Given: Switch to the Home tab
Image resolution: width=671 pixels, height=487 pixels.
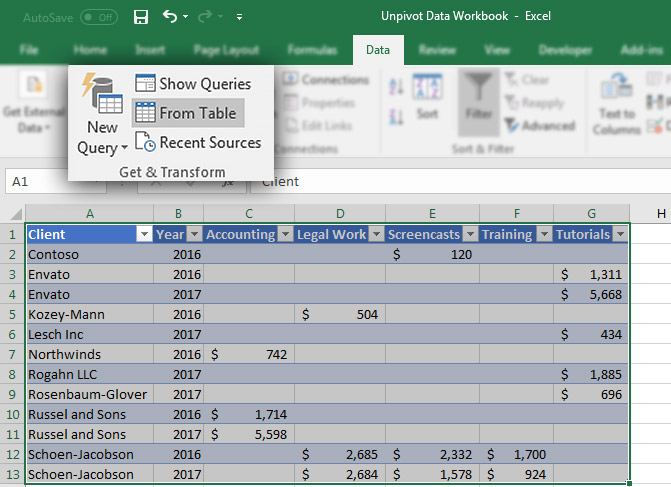Looking at the screenshot, I should (x=90, y=50).
